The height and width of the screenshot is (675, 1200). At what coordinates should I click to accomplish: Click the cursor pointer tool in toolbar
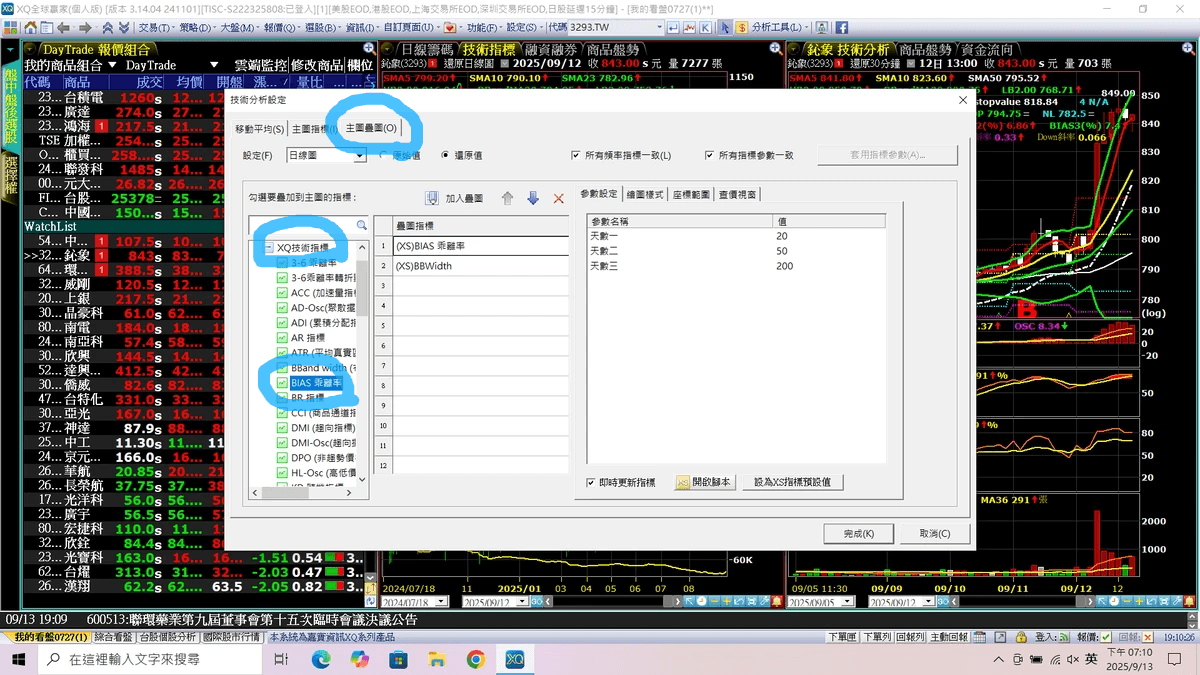(x=725, y=27)
